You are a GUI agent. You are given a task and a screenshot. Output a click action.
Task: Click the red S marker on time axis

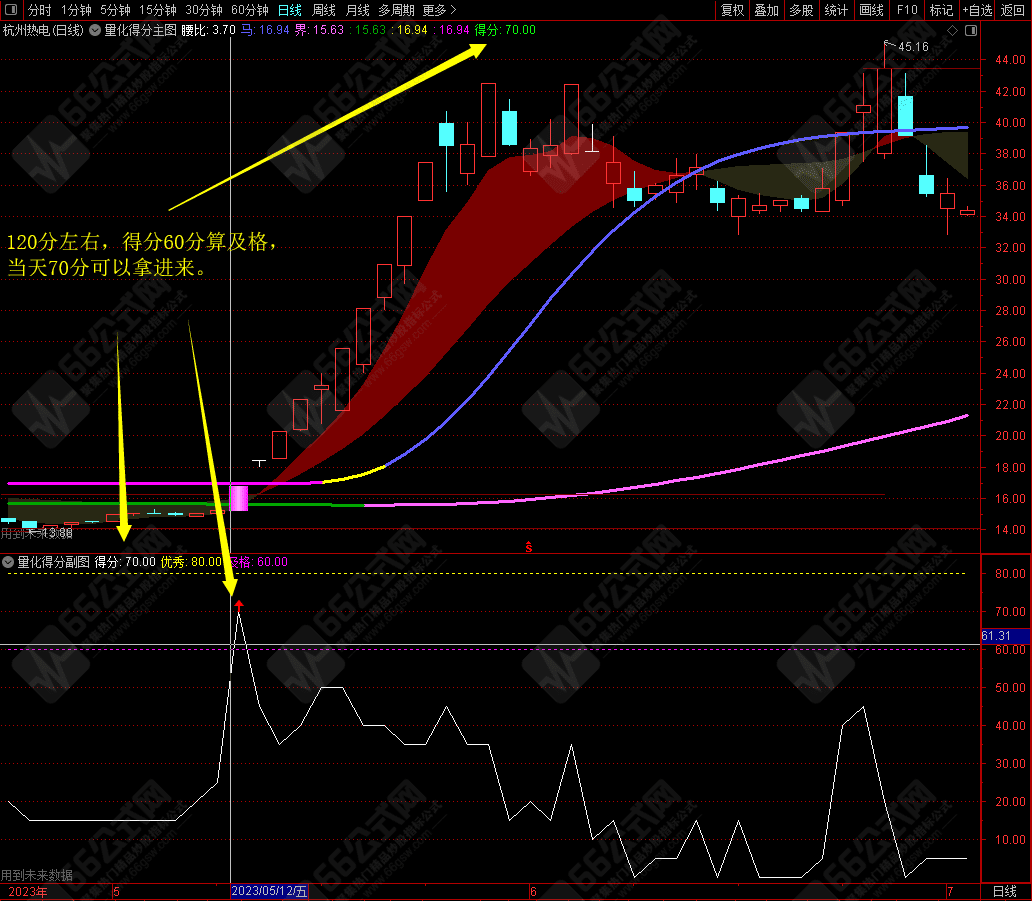click(x=529, y=547)
